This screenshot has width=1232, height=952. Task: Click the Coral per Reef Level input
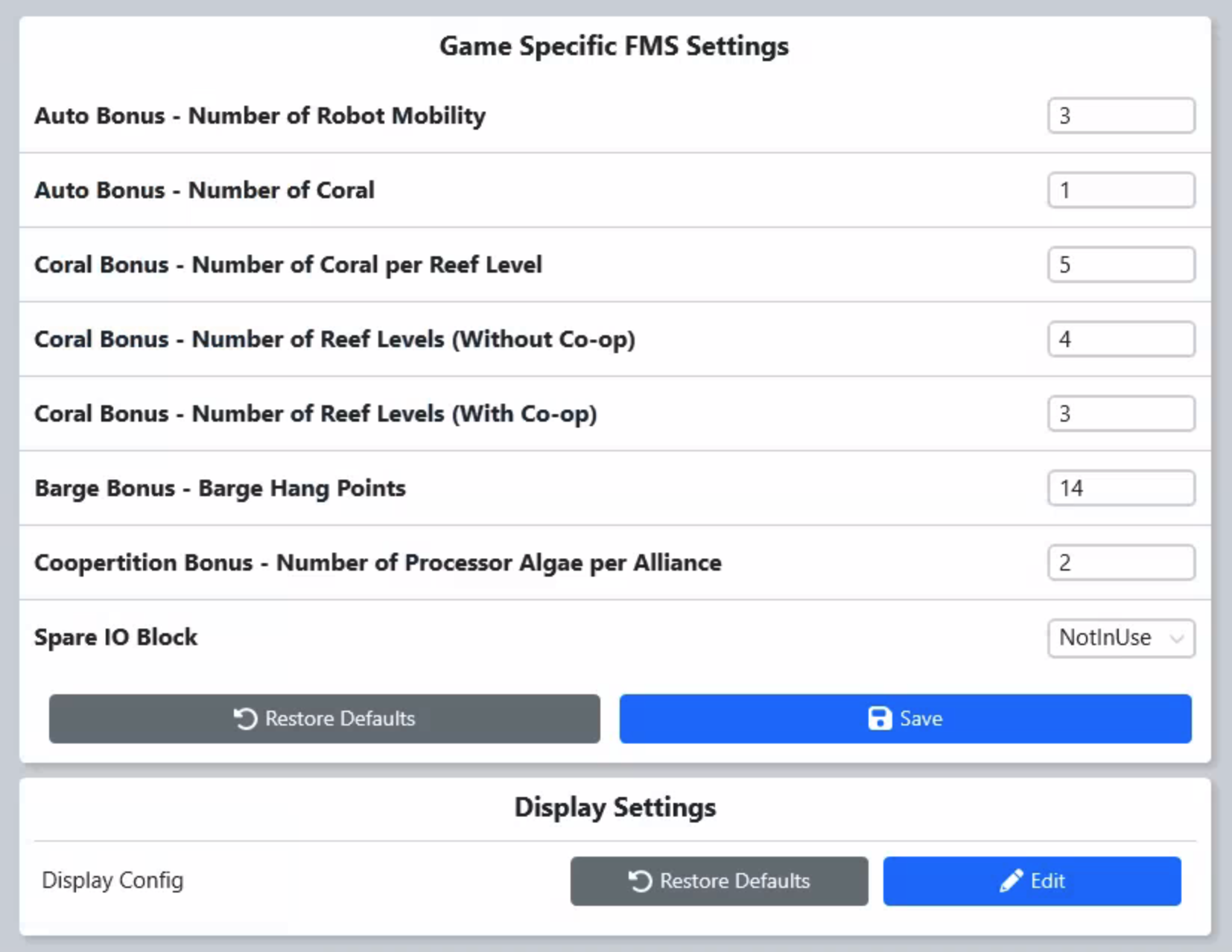(x=1121, y=264)
